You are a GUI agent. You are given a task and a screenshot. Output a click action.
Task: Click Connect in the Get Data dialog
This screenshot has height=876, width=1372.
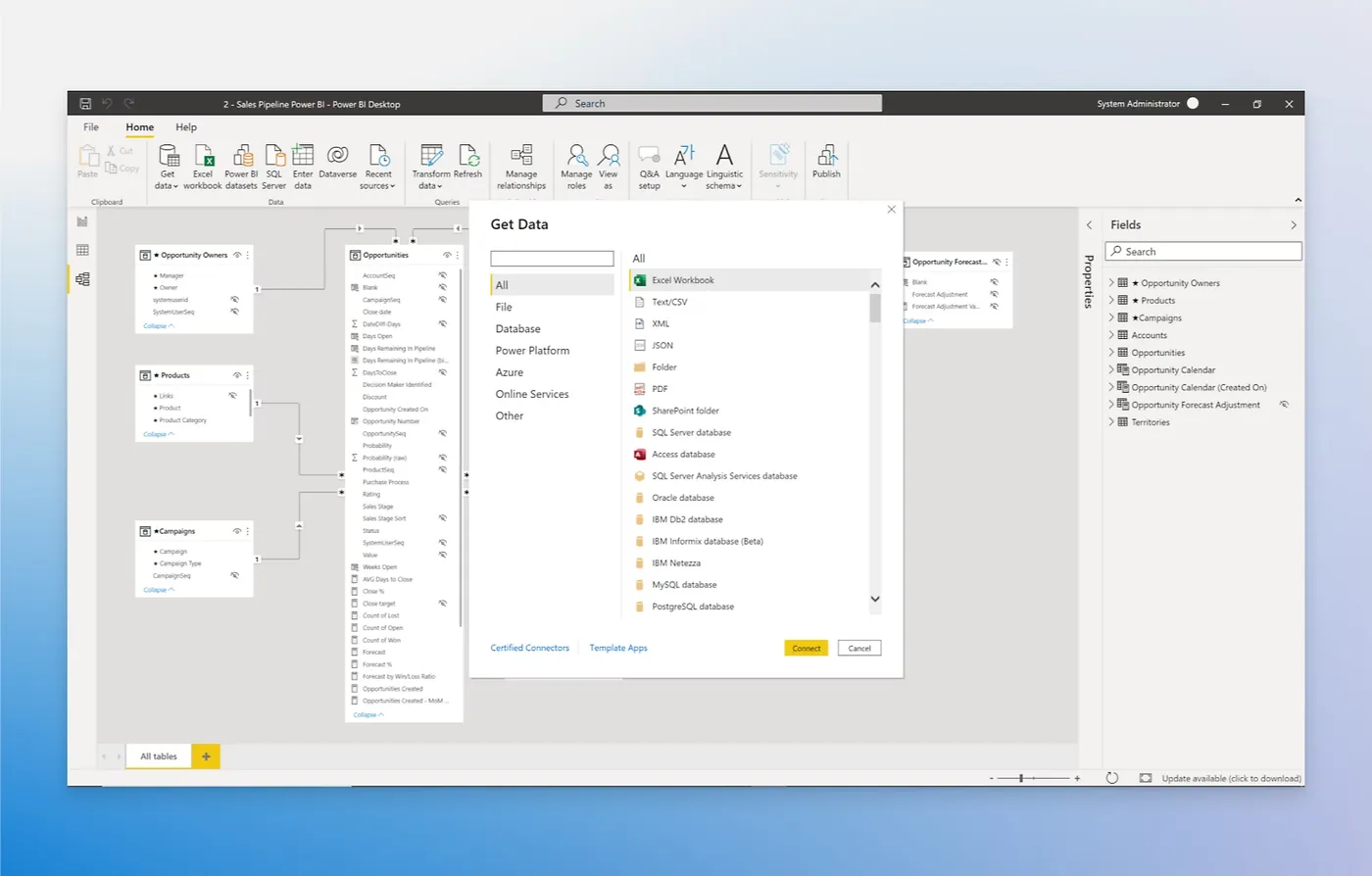pyautogui.click(x=805, y=648)
